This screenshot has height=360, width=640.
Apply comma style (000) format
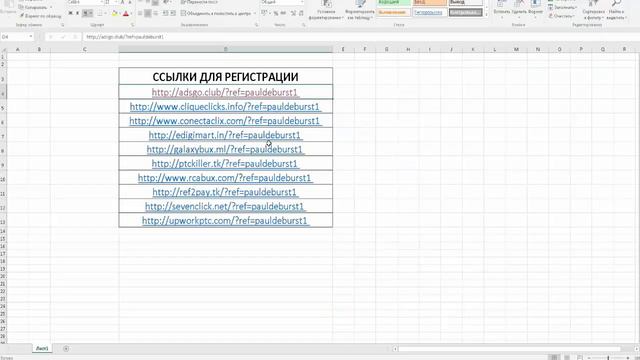coord(283,13)
